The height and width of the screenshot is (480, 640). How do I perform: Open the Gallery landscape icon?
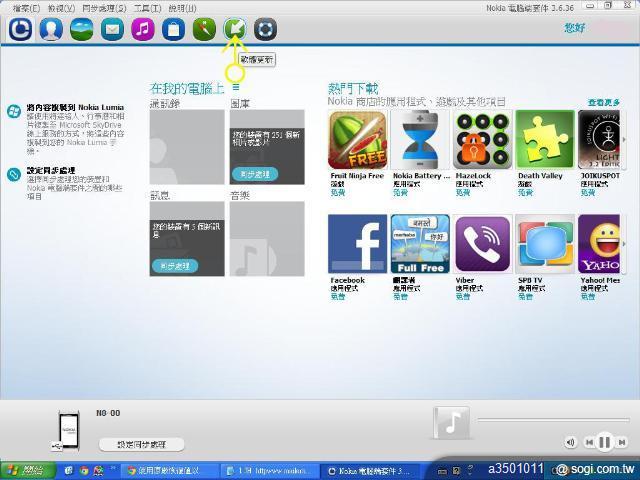click(x=82, y=29)
